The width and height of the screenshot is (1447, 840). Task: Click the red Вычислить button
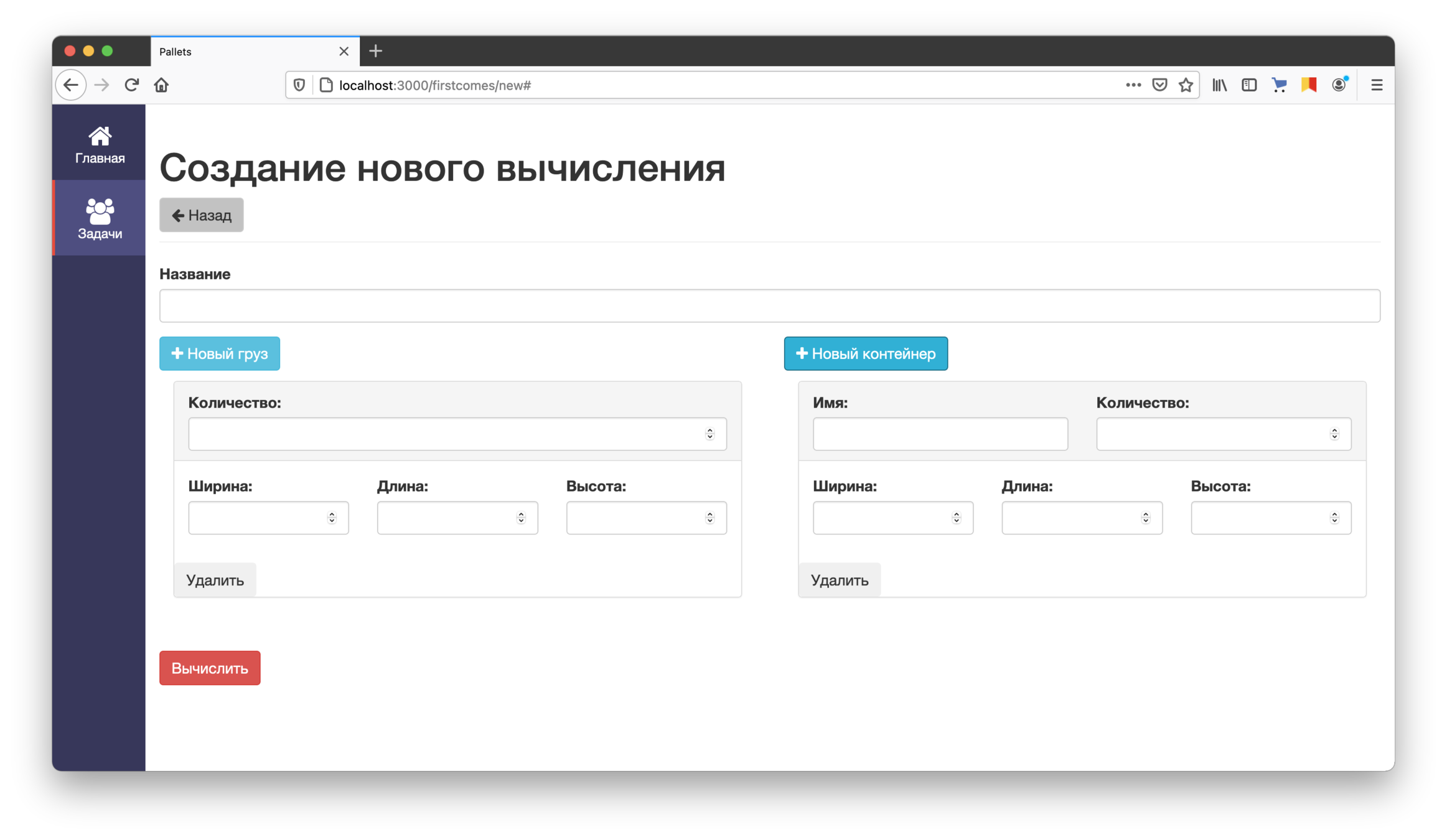[x=210, y=668]
